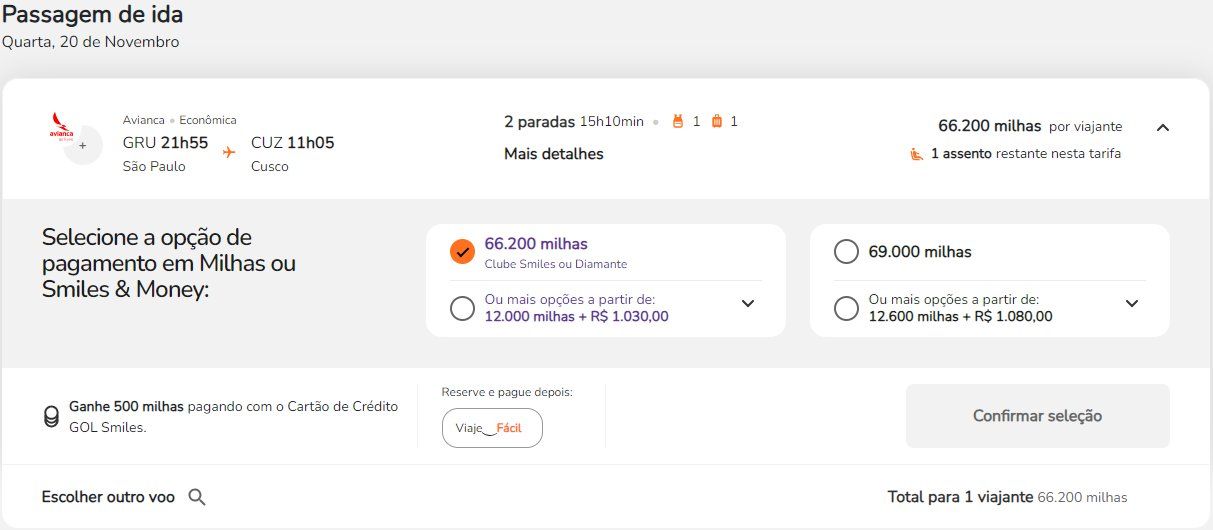
Task: Click the 'Viaje Fácil' button
Action: (492, 428)
